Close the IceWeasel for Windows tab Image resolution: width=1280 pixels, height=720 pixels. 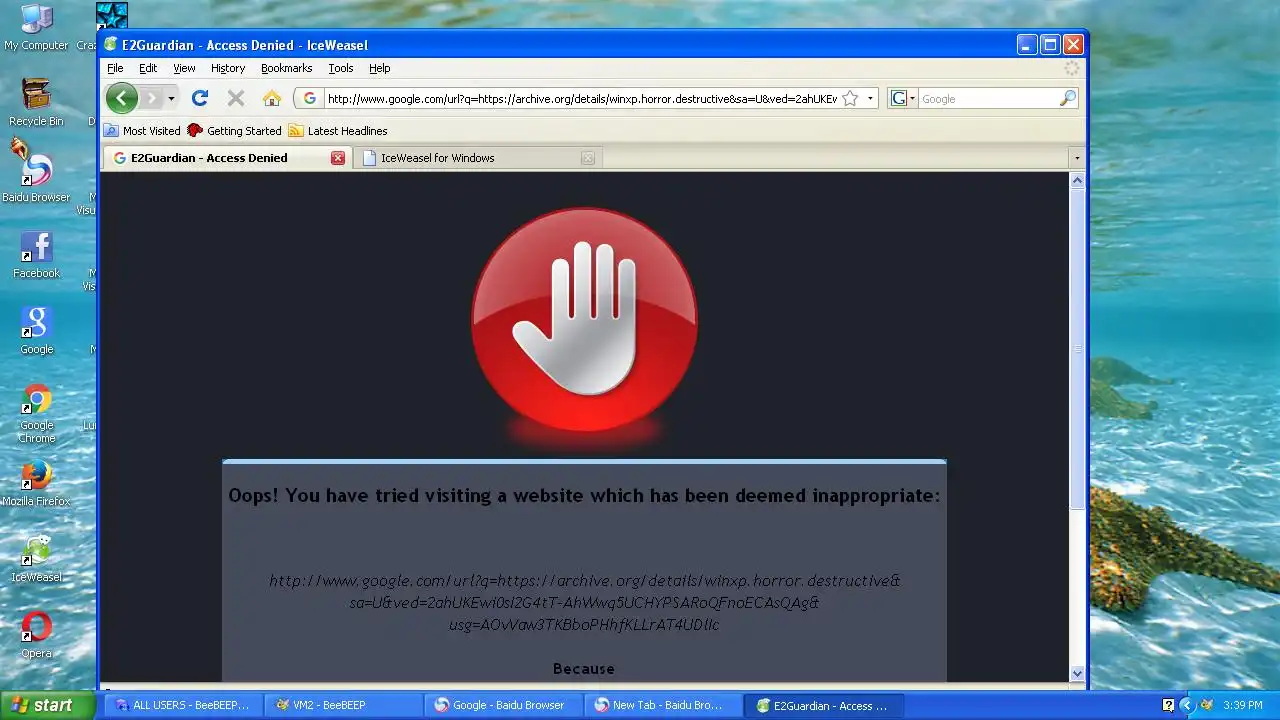tap(588, 158)
